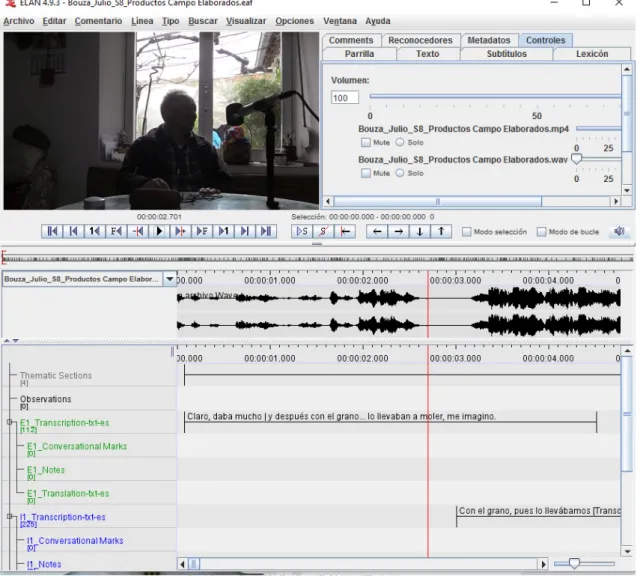Collapse the I1_Transcription-txt-es tier node
Screen dimensions: 640x576
point(9,516)
